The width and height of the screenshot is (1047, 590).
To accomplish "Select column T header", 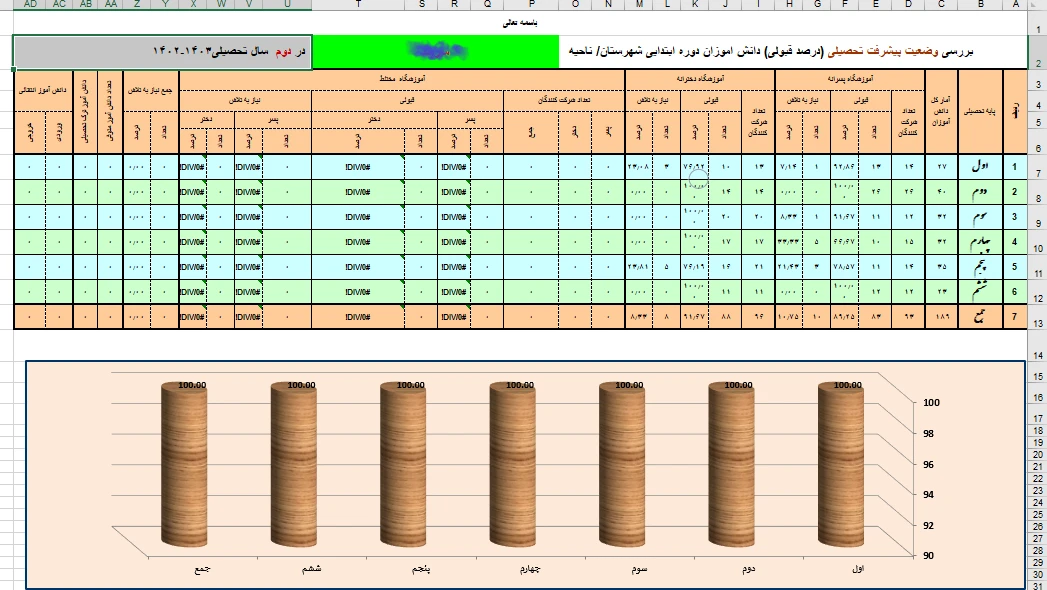I will tap(358, 4).
